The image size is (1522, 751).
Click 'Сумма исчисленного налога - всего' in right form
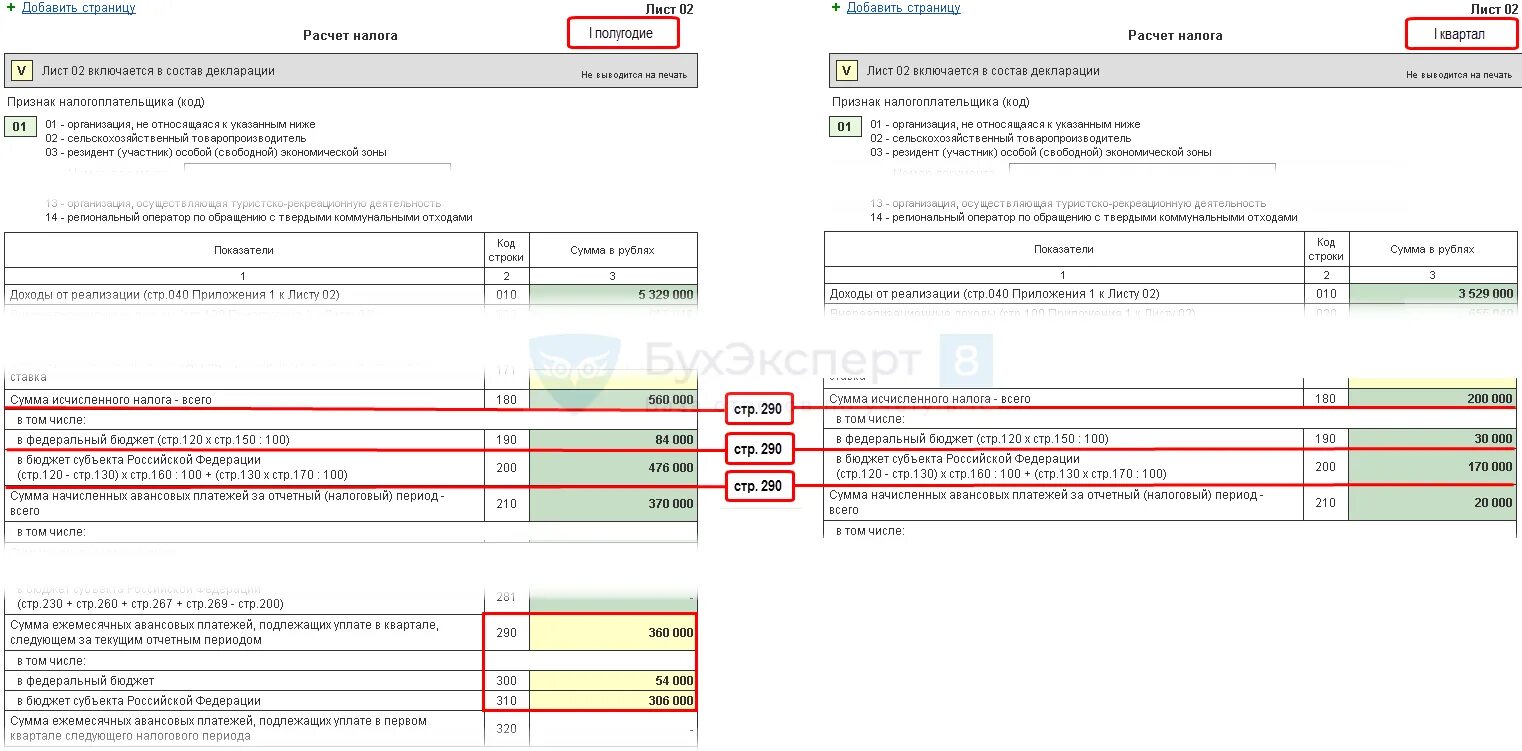click(931, 399)
